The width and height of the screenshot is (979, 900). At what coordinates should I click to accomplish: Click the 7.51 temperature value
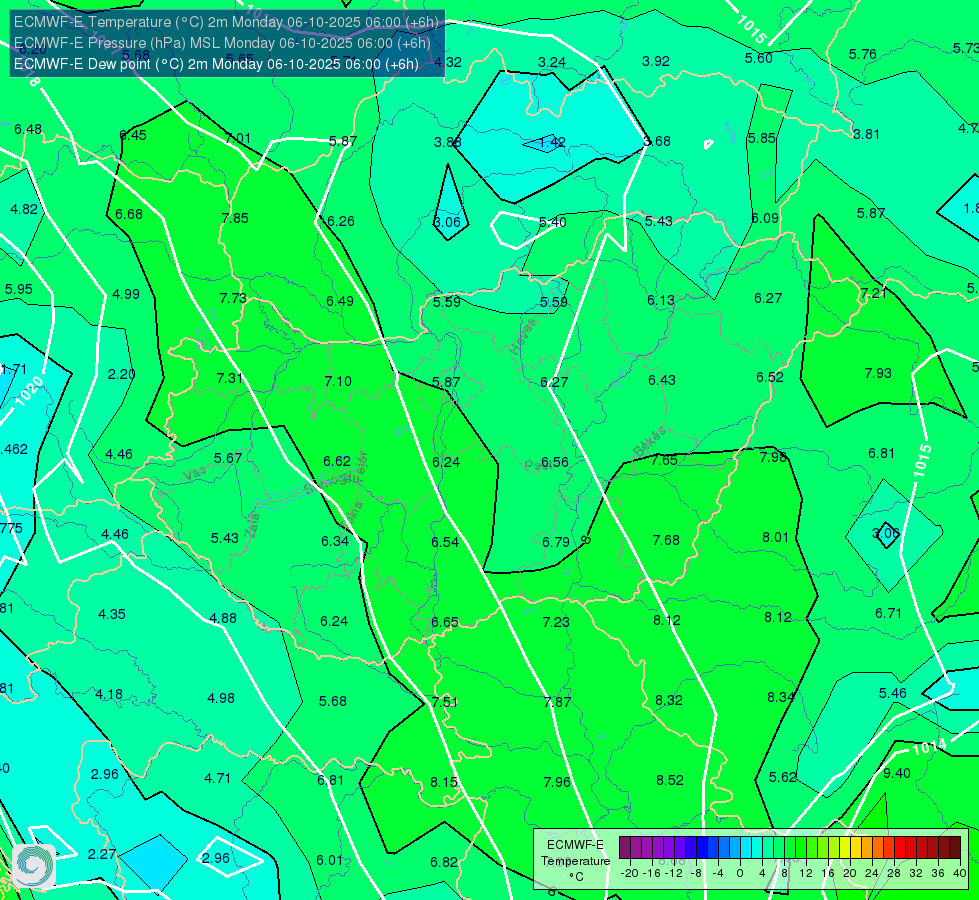click(445, 702)
